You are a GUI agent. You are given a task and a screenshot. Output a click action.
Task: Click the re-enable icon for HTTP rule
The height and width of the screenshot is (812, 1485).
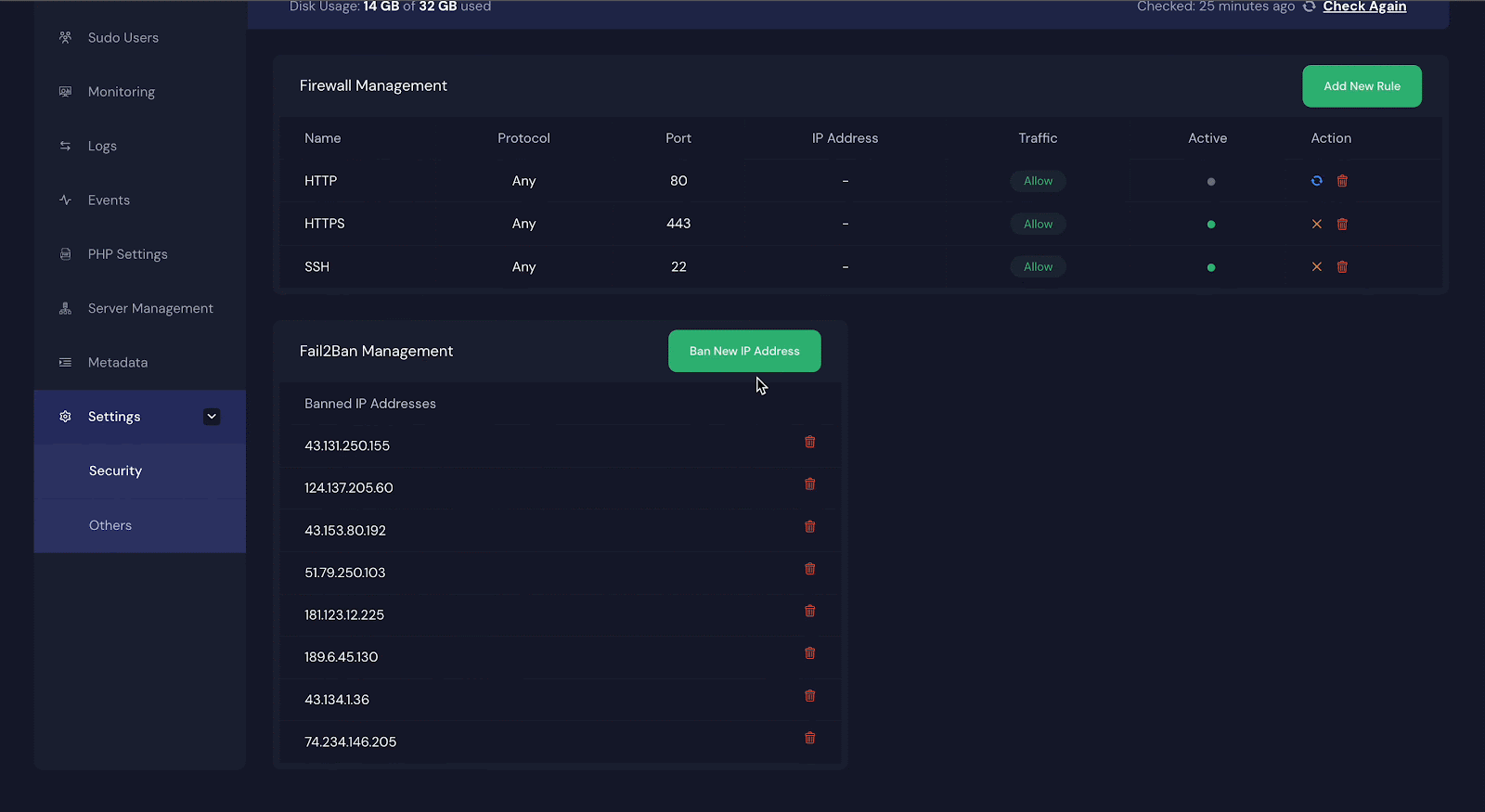pyautogui.click(x=1316, y=181)
